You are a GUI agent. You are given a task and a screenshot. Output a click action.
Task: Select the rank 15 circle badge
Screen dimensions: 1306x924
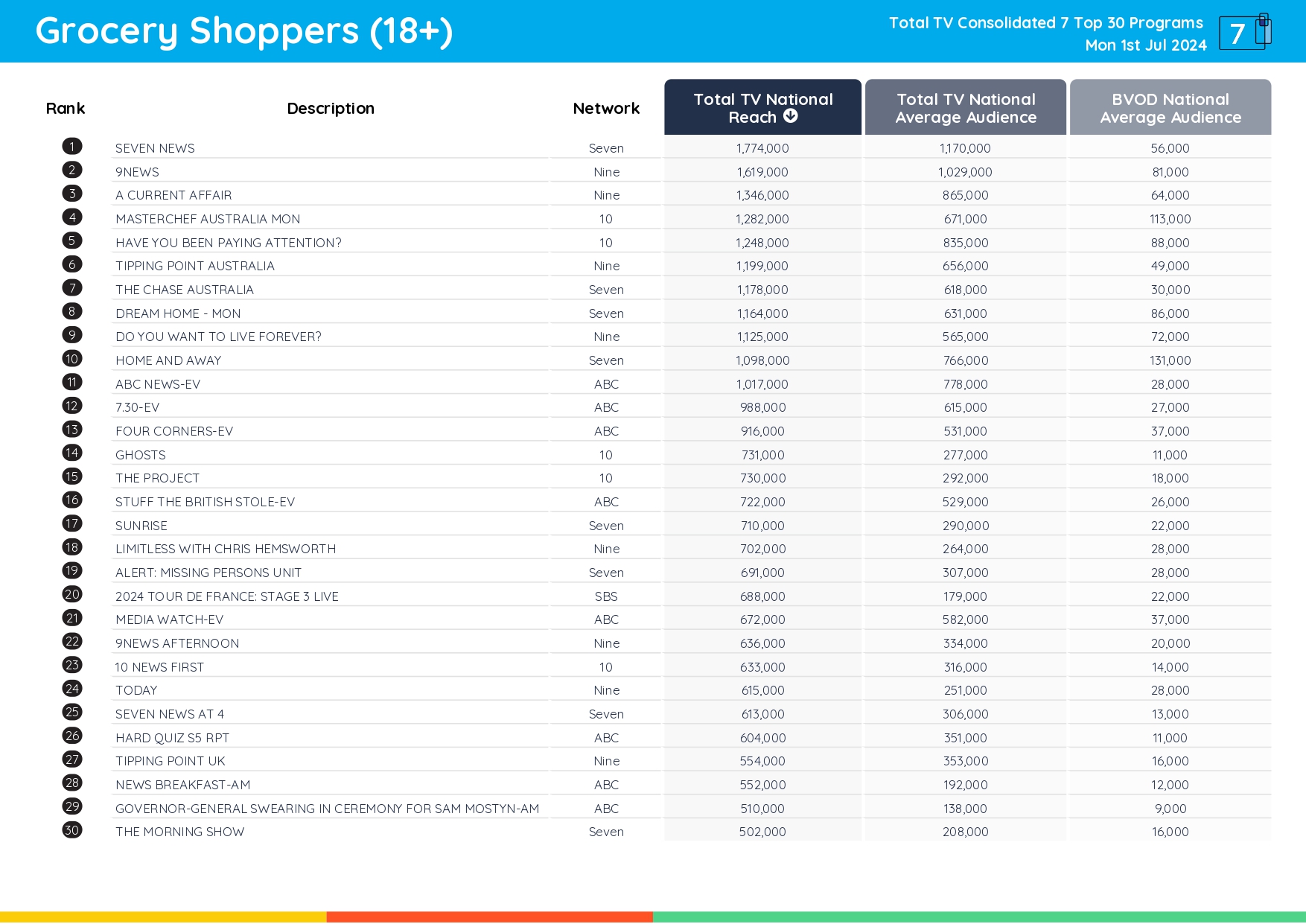(72, 477)
